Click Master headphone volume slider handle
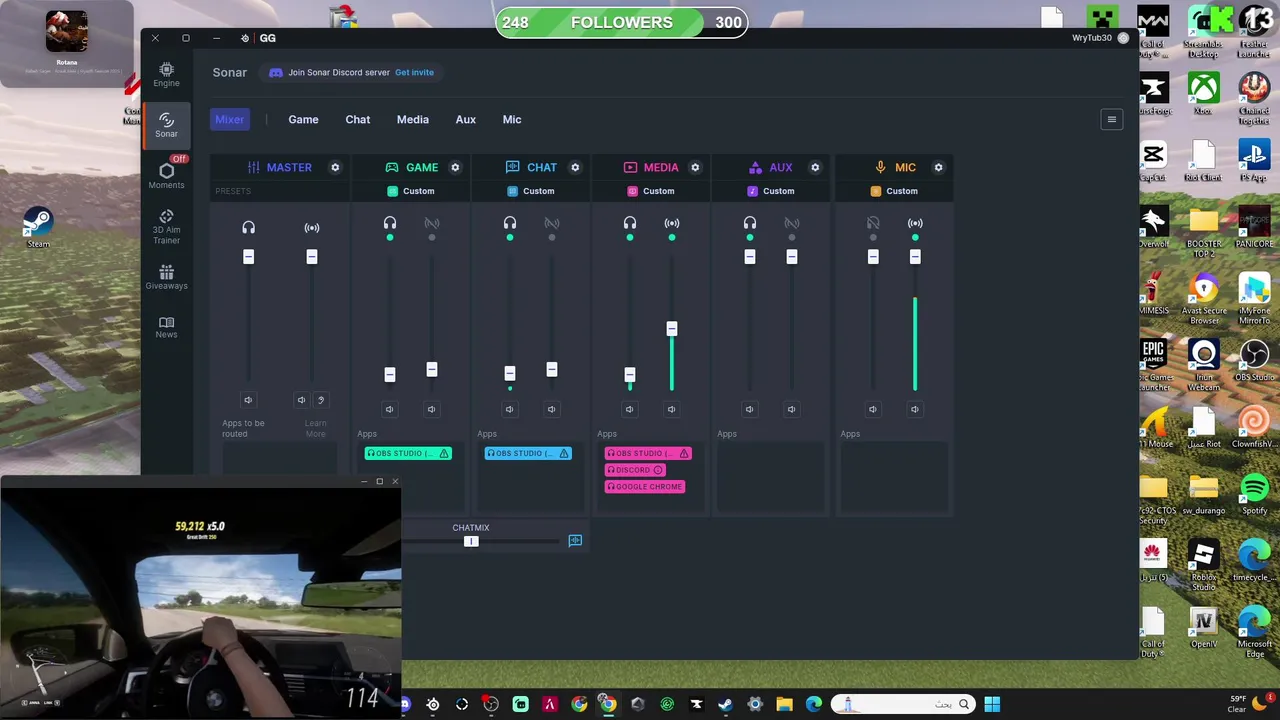This screenshot has width=1280, height=720. pos(248,257)
